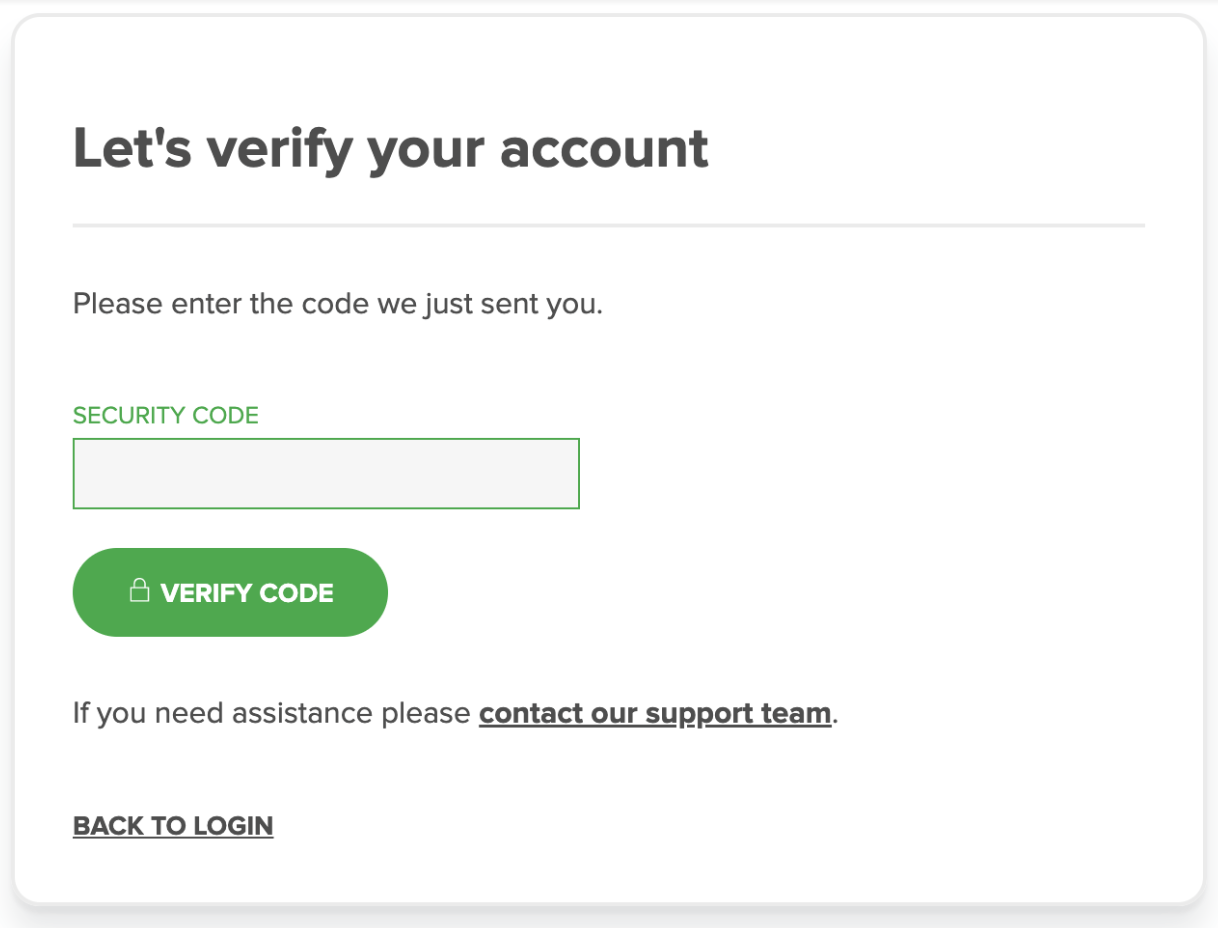The width and height of the screenshot is (1218, 928).
Task: Click the underlined BACK TO LOGIN text
Action: pos(172,825)
